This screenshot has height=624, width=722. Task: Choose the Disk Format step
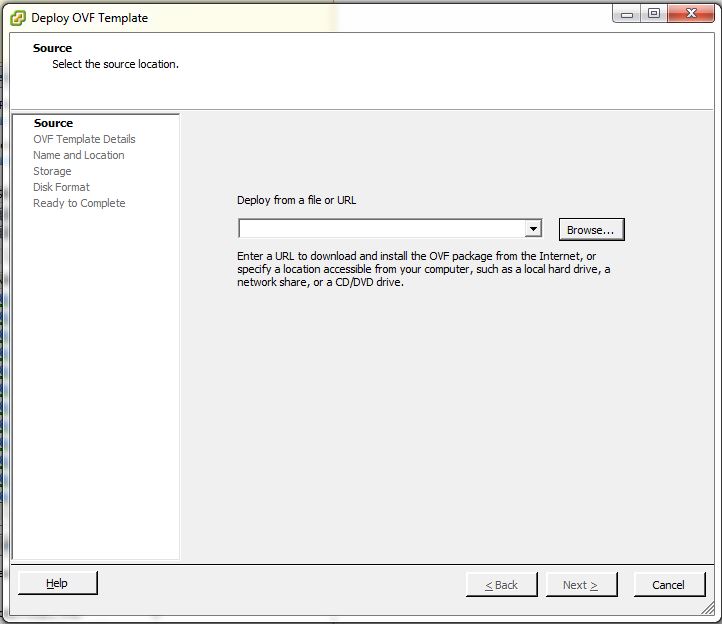pos(61,187)
